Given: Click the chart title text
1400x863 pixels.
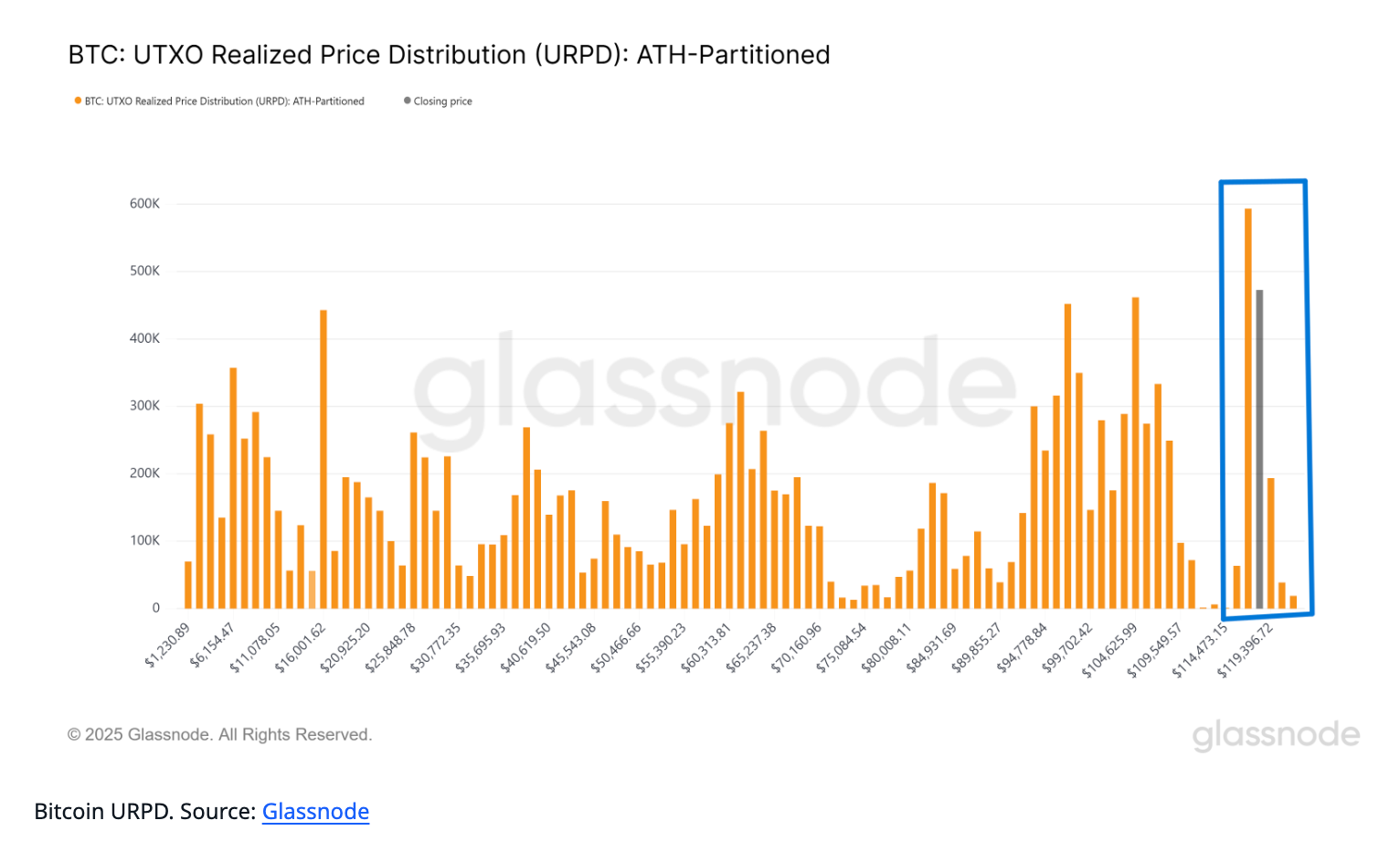Looking at the screenshot, I should 449,55.
